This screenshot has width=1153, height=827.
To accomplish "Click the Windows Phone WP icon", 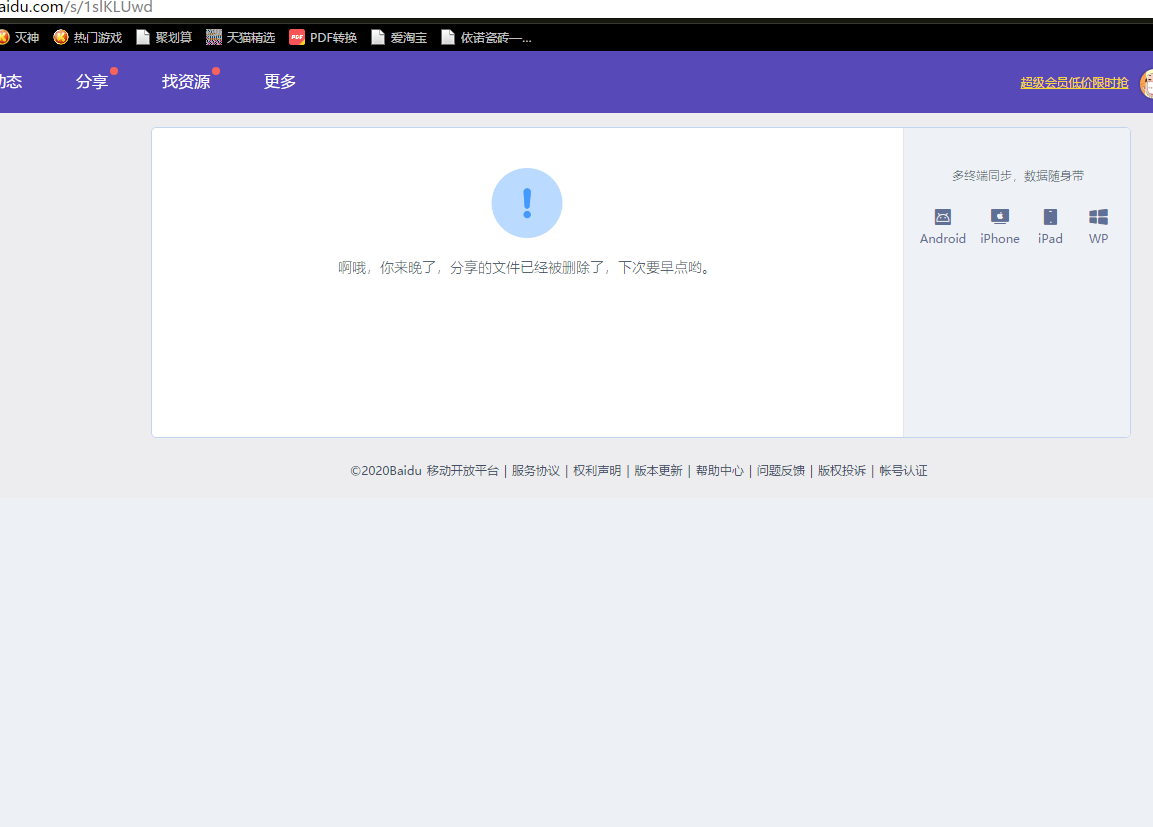I will pyautogui.click(x=1098, y=217).
